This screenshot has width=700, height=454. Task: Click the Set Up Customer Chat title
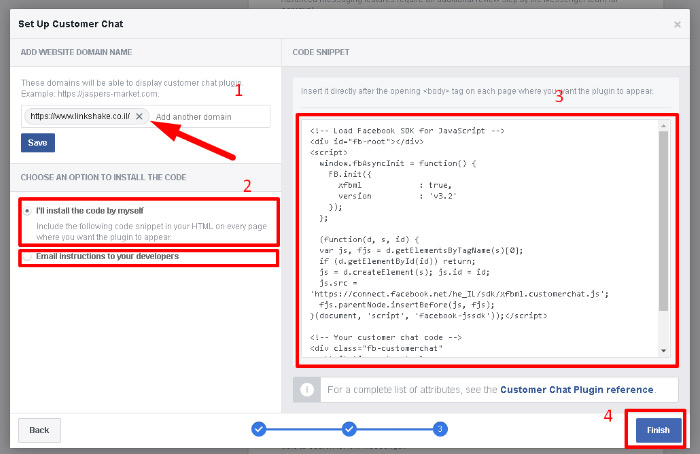(x=71, y=24)
